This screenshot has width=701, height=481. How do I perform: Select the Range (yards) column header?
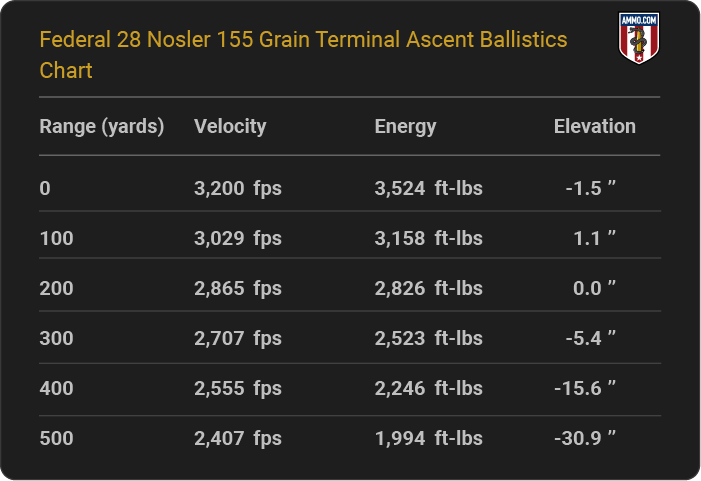tap(102, 127)
